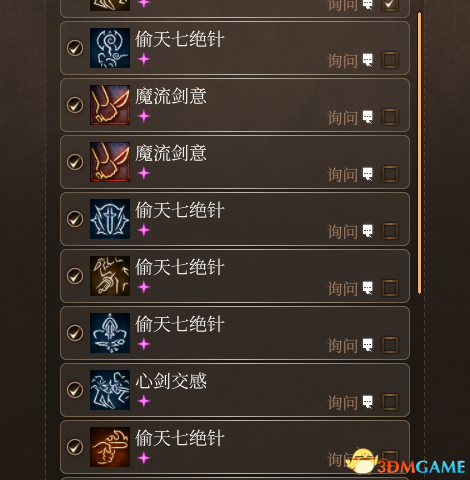Uncheck the checked box in the topmost row
470x480 pixels.
click(390, 5)
